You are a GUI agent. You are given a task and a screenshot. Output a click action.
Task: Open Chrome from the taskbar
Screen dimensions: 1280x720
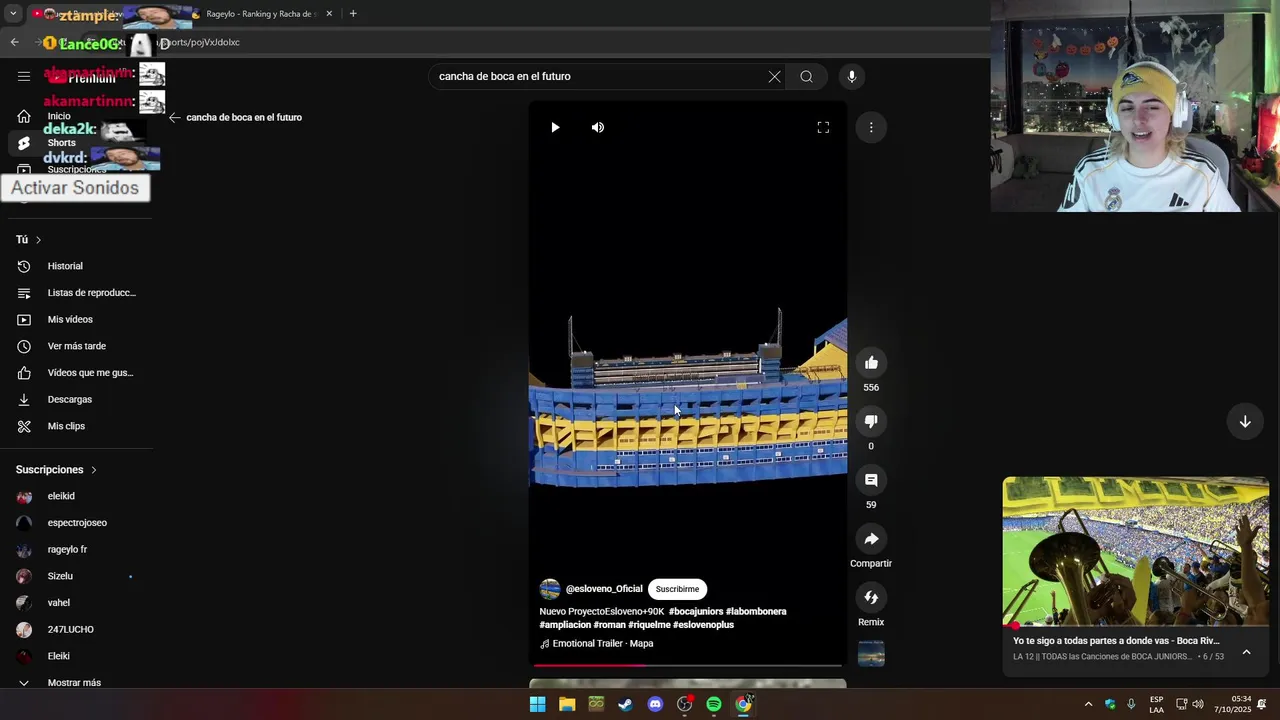[x=743, y=704]
